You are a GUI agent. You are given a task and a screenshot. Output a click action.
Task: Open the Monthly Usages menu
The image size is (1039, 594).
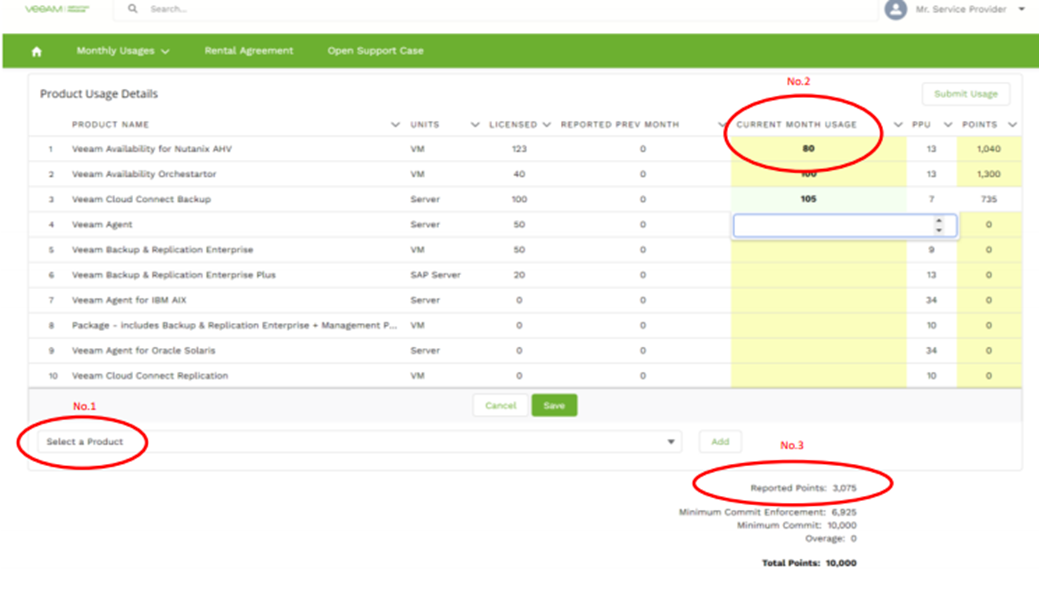[116, 49]
